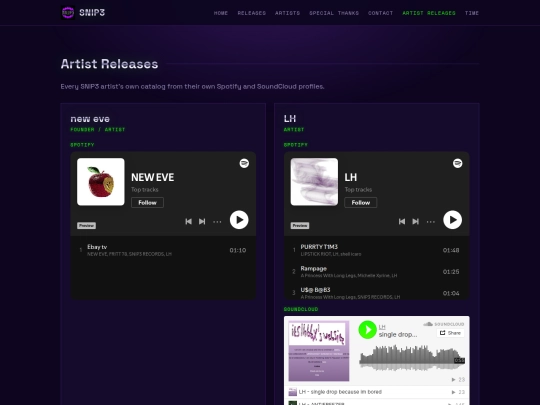Skip to next track in NEW EVE player

point(202,221)
